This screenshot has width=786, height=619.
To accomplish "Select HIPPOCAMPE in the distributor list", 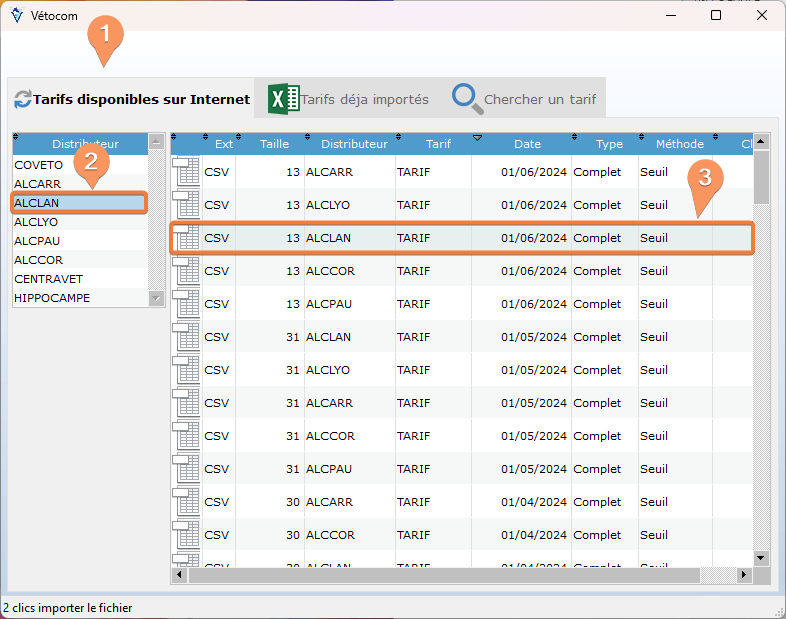I will 80,298.
